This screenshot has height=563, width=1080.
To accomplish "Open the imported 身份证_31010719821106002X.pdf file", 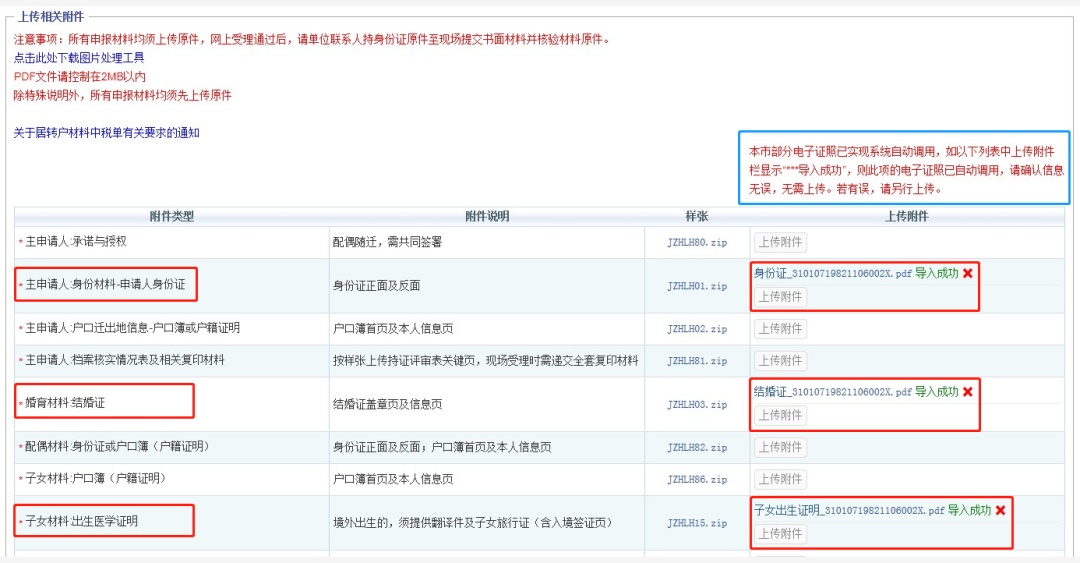I will (x=833, y=274).
